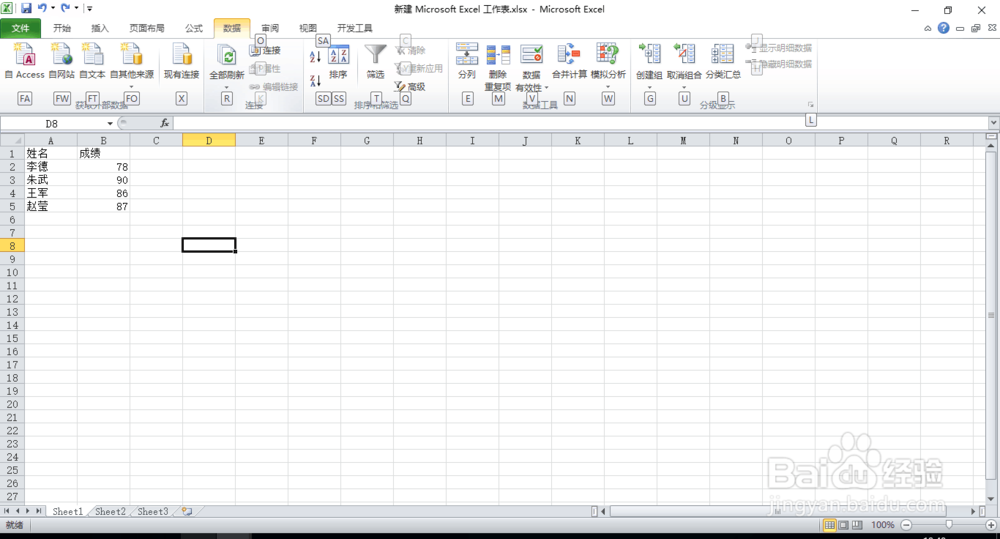This screenshot has width=1000, height=539.
Task: Click the Save icon in quick access toolbar
Action: (26, 8)
